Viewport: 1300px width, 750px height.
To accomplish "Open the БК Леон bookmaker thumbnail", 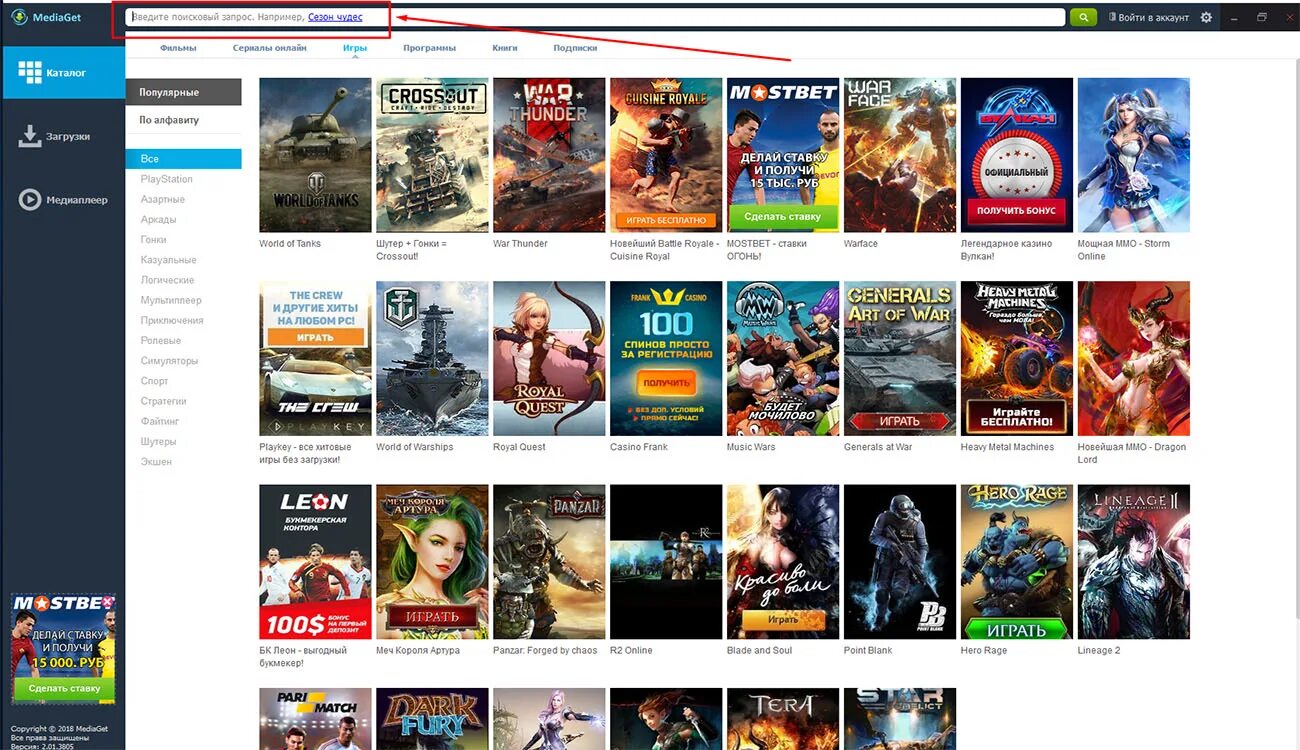I will pyautogui.click(x=315, y=562).
